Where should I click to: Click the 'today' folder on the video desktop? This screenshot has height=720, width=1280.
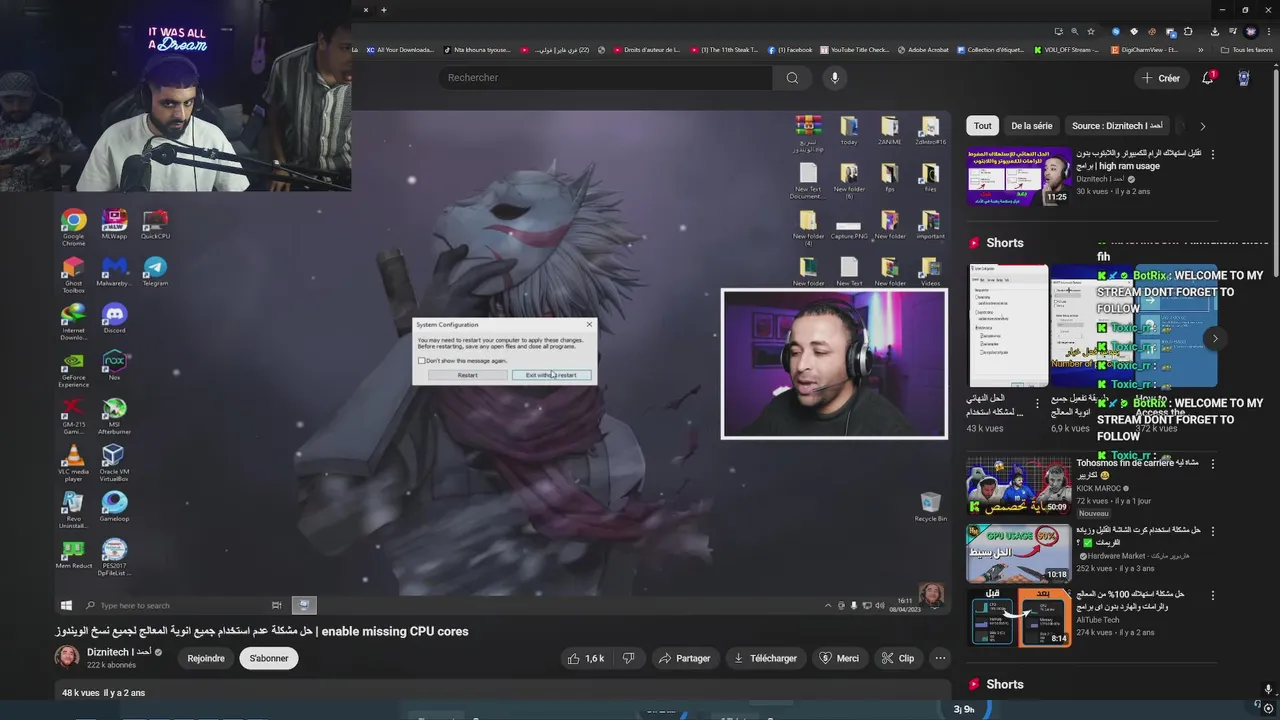click(849, 130)
